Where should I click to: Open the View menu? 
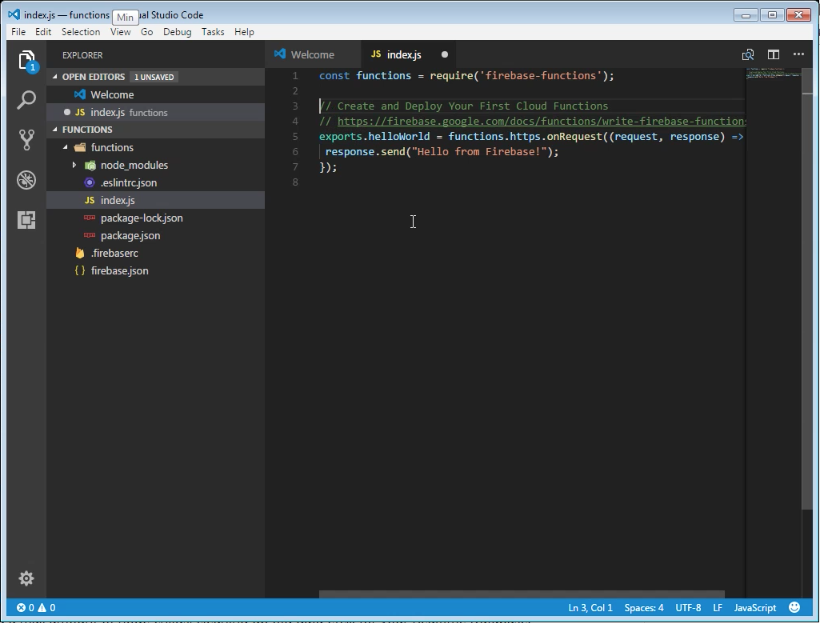(120, 32)
